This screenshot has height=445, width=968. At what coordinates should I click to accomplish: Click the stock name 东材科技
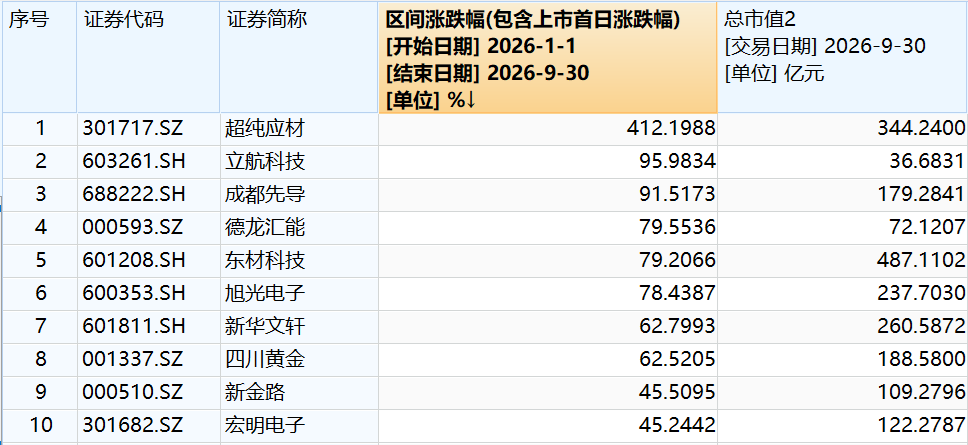265,260
